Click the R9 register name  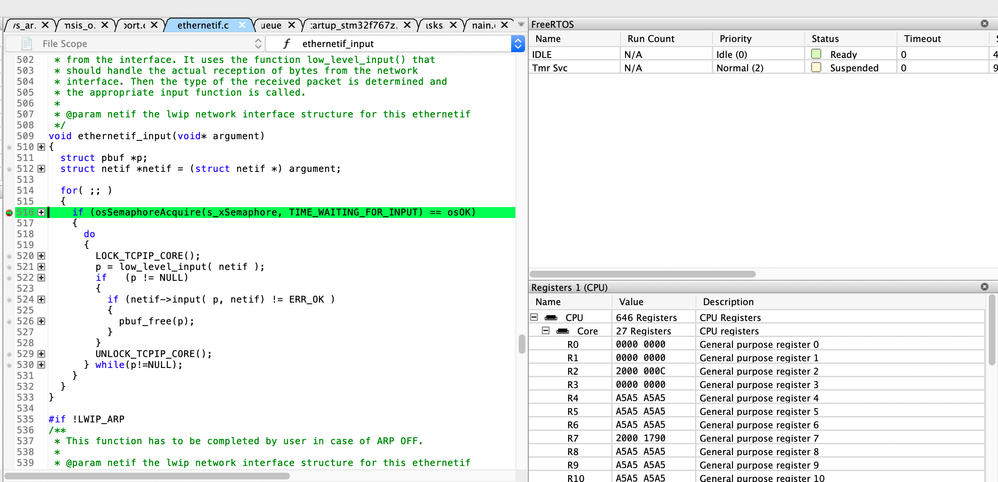[x=573, y=465]
